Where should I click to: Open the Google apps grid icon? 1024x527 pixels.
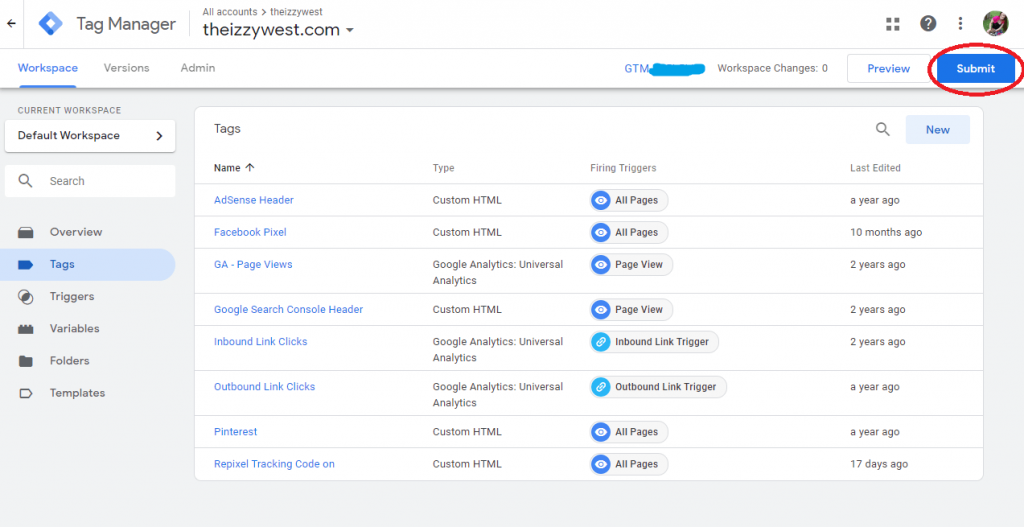(x=893, y=24)
